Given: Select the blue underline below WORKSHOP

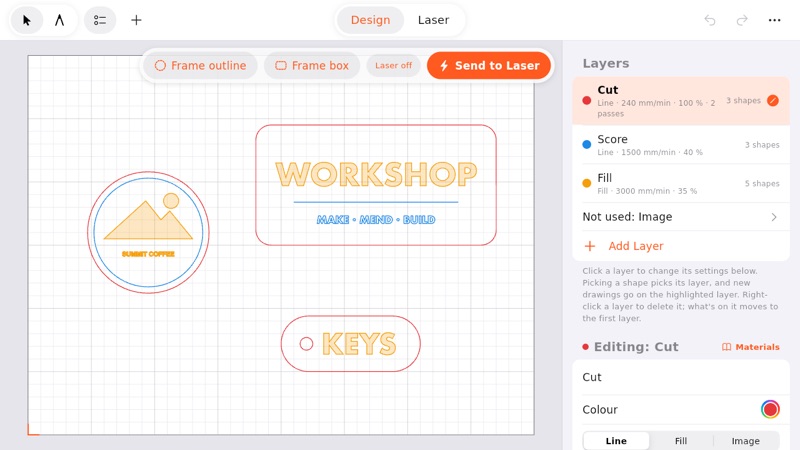Looking at the screenshot, I should click(376, 203).
